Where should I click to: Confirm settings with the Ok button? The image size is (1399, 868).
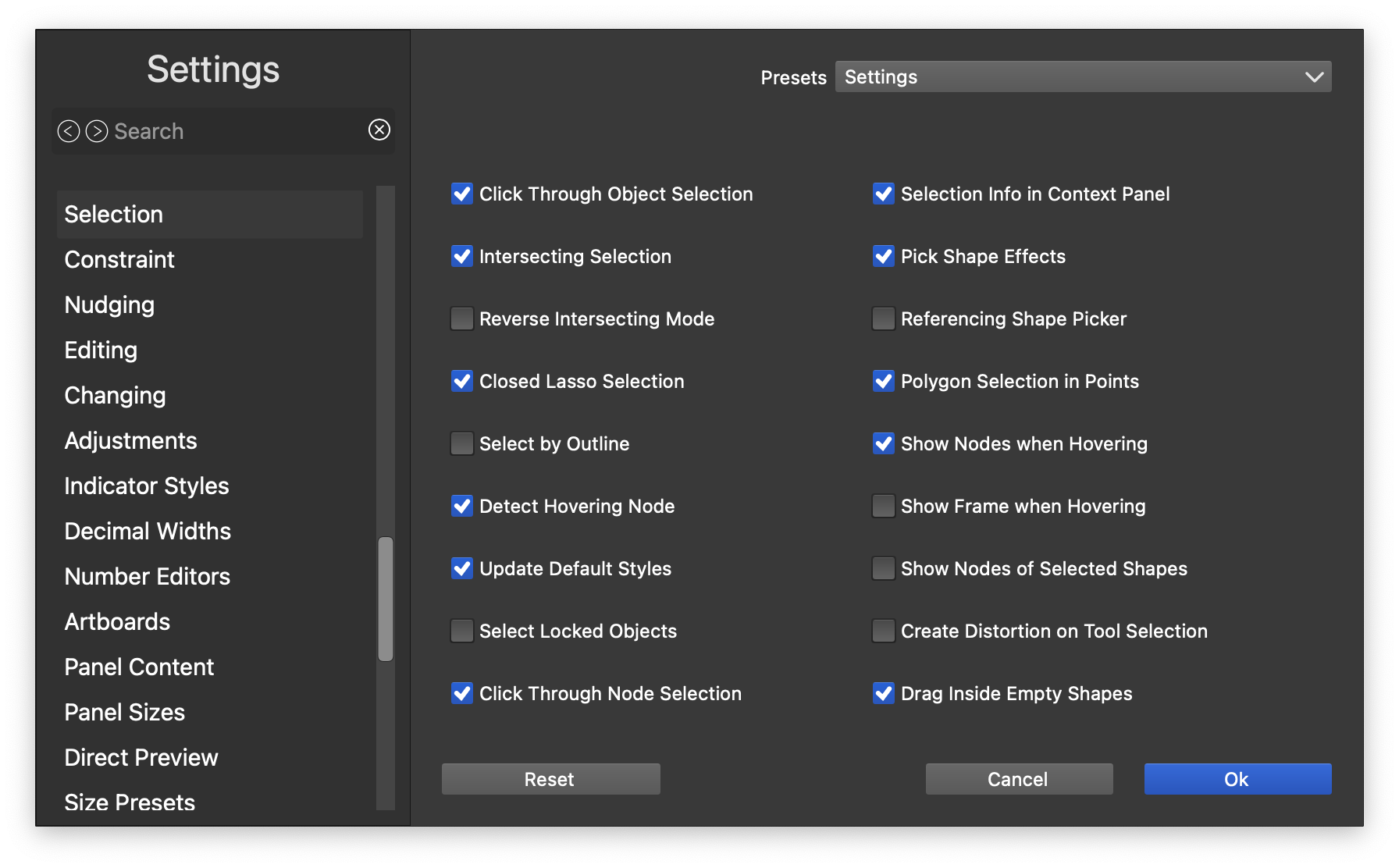(x=1237, y=779)
